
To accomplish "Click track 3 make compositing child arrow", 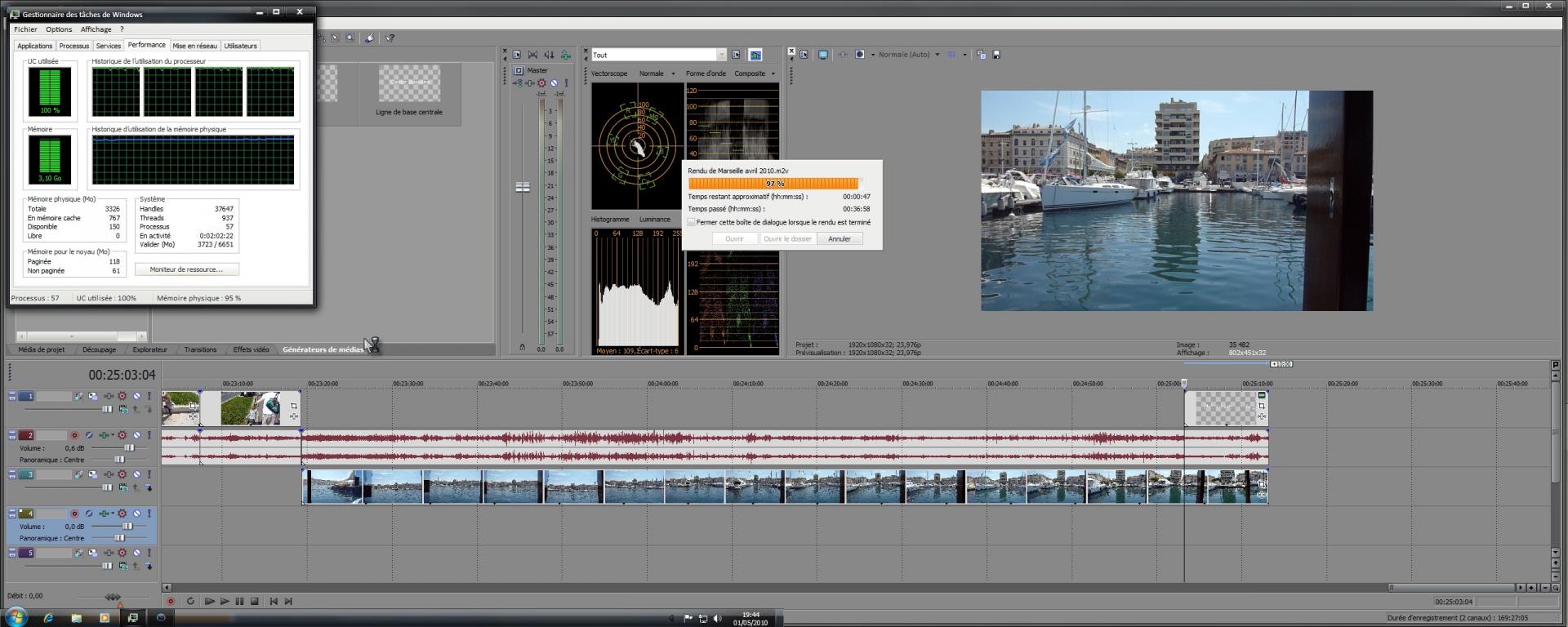I will tap(149, 487).
